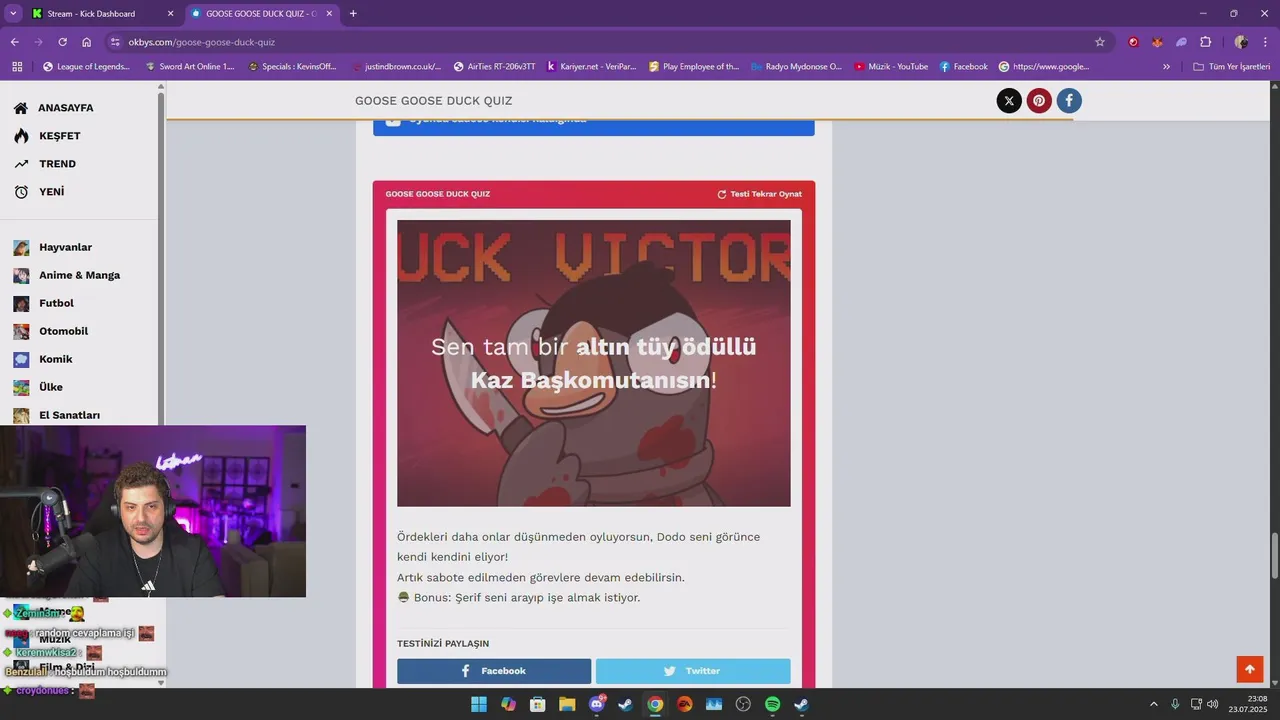Viewport: 1280px width, 720px height.
Task: Open the Radyo Mydonose bookmark
Action: 796,67
